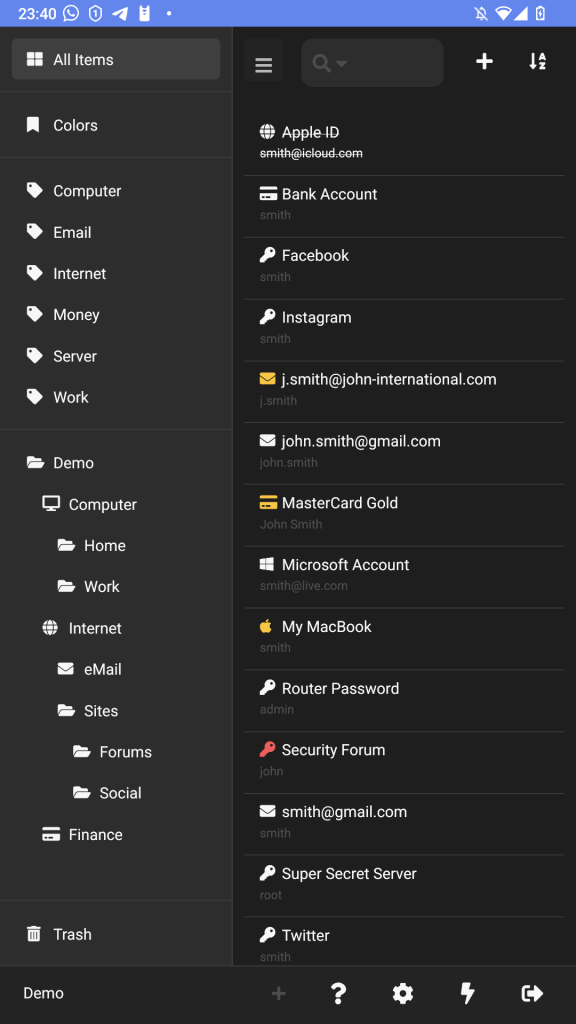Click the lock/sign-out arrow icon

532,993
